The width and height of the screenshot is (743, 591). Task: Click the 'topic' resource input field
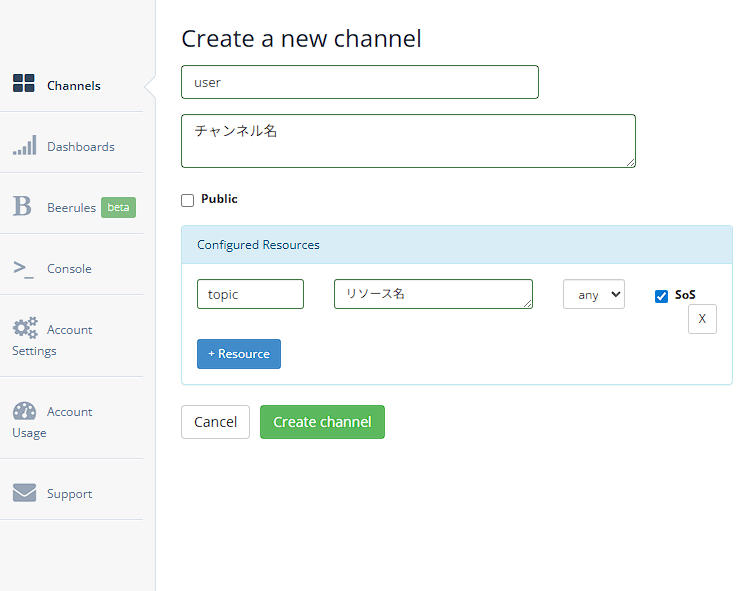coord(250,294)
